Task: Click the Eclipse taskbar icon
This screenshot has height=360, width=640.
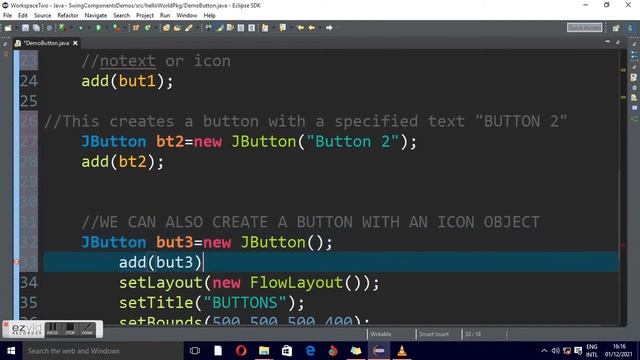Action: pos(379,351)
